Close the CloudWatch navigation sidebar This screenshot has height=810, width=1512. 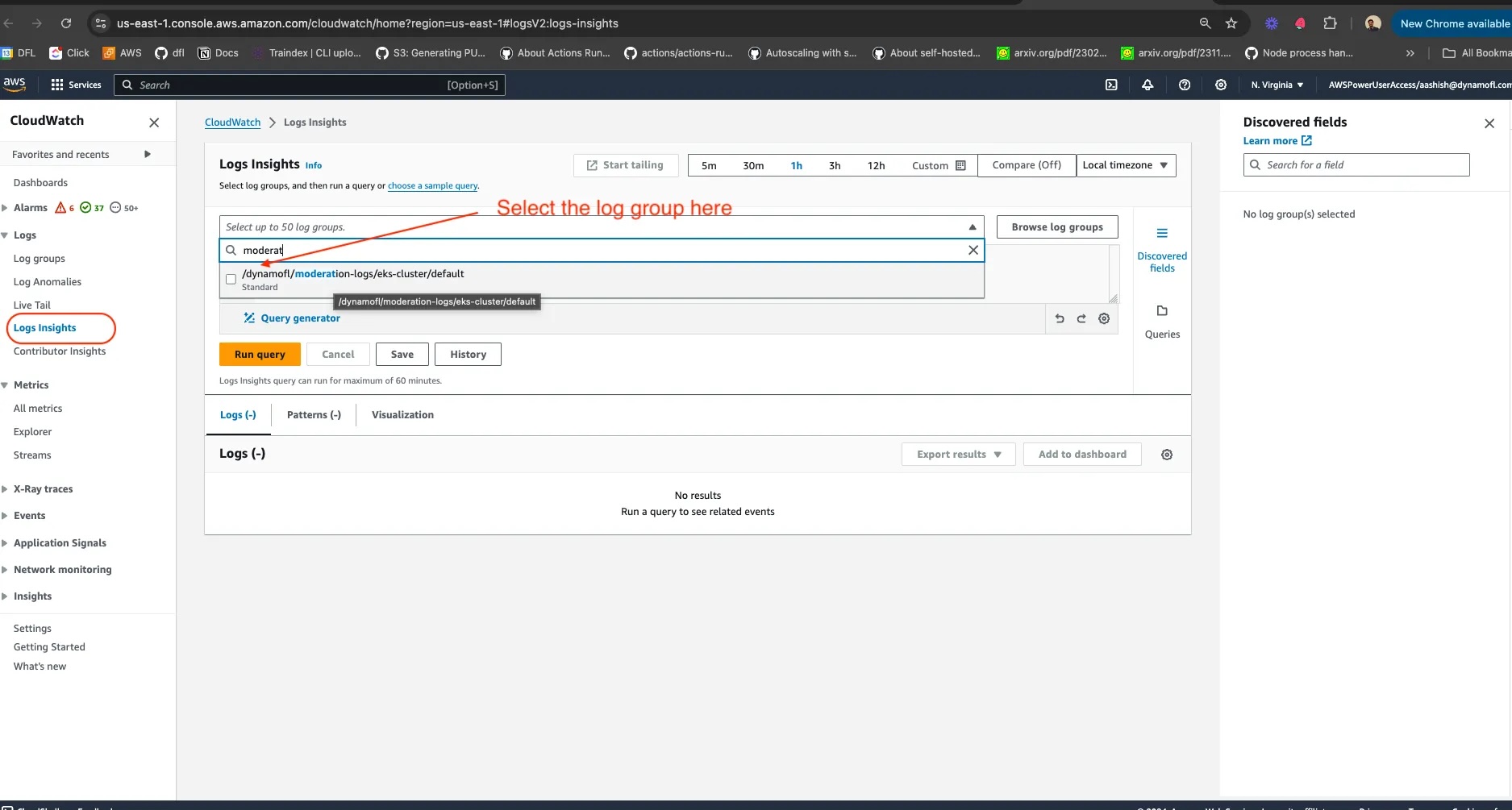coord(154,123)
